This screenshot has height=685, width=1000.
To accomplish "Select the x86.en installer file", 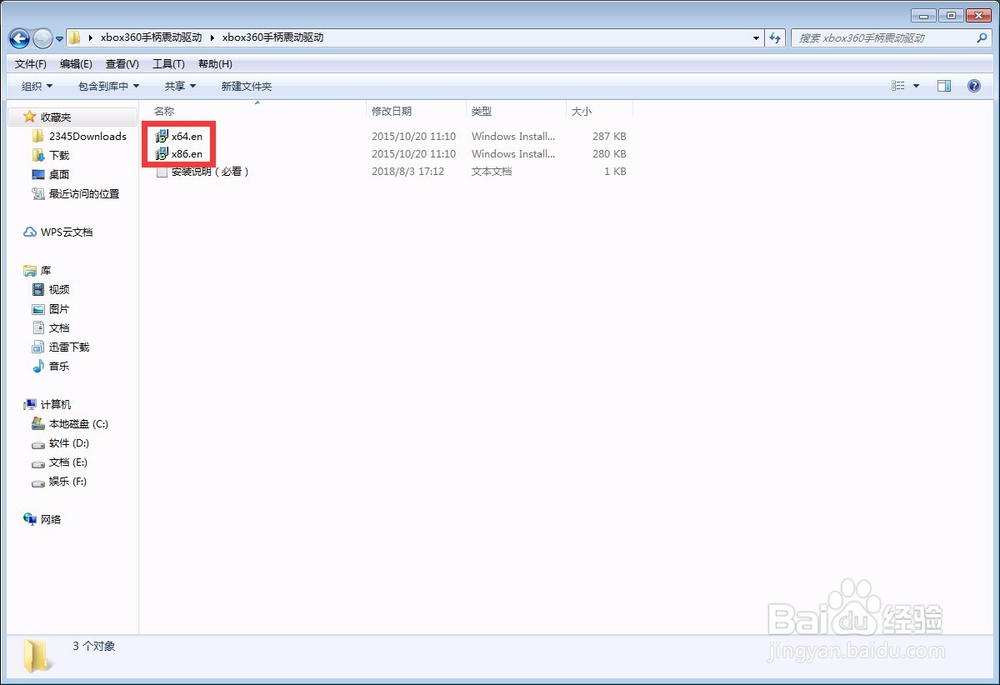I will click(x=186, y=154).
